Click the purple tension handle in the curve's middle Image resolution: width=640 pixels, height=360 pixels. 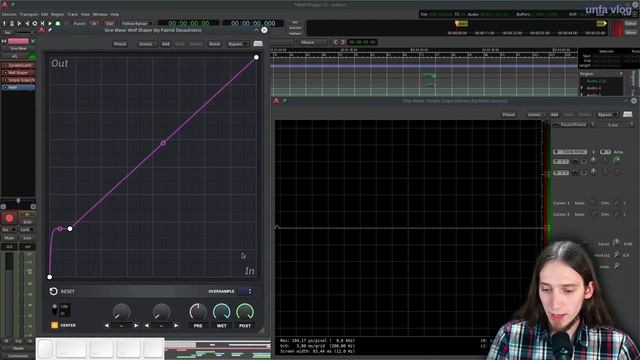pyautogui.click(x=163, y=143)
